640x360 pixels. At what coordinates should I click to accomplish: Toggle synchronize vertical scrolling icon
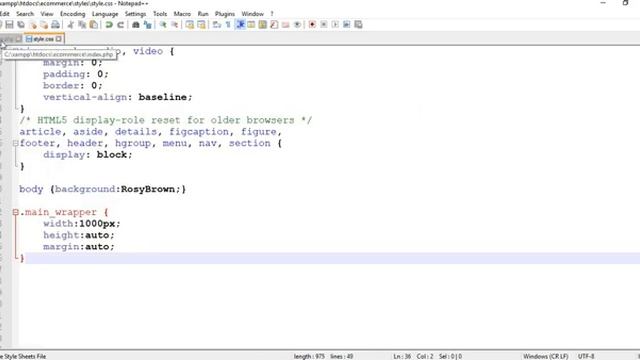(x=190, y=25)
